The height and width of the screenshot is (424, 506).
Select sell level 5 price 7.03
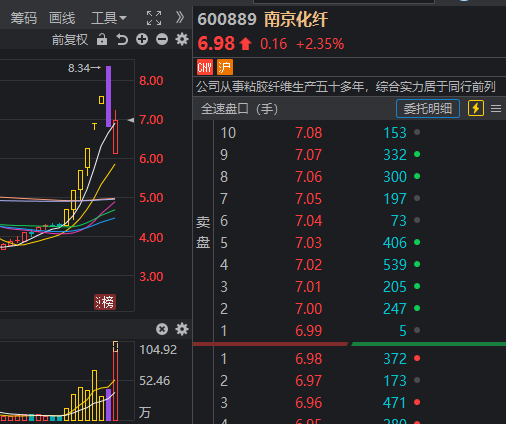click(x=309, y=243)
